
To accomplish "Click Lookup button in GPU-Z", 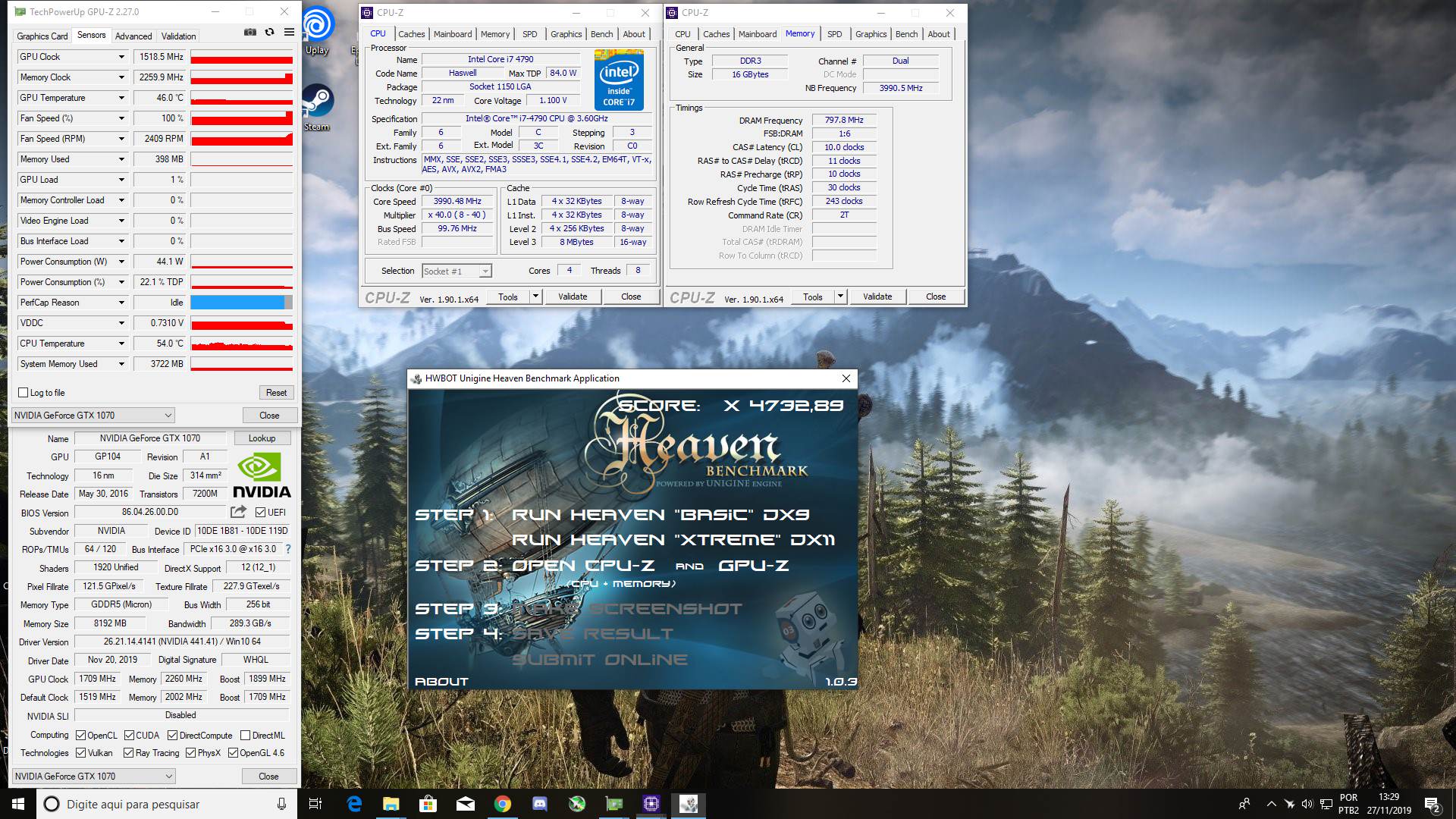I will click(262, 438).
